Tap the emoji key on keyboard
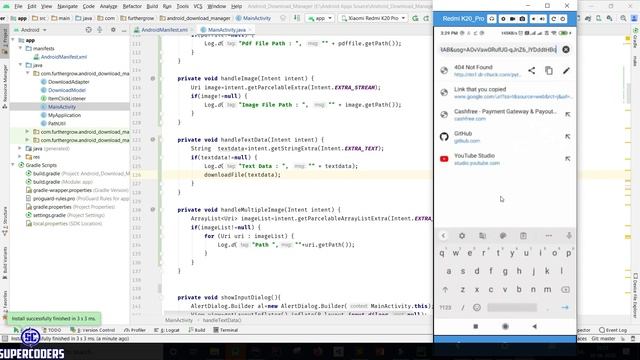 point(477,307)
